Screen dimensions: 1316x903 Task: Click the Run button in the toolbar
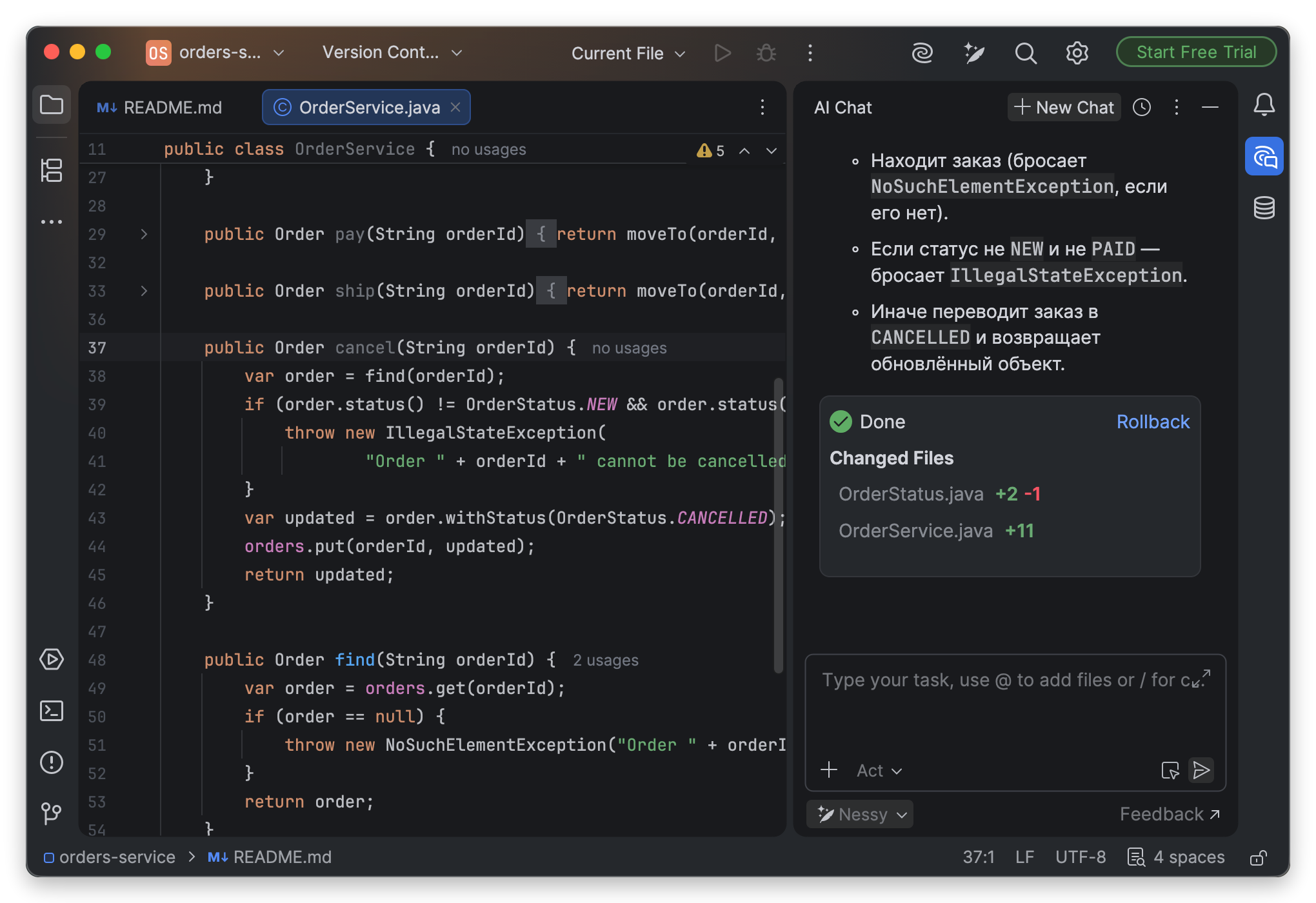[723, 53]
